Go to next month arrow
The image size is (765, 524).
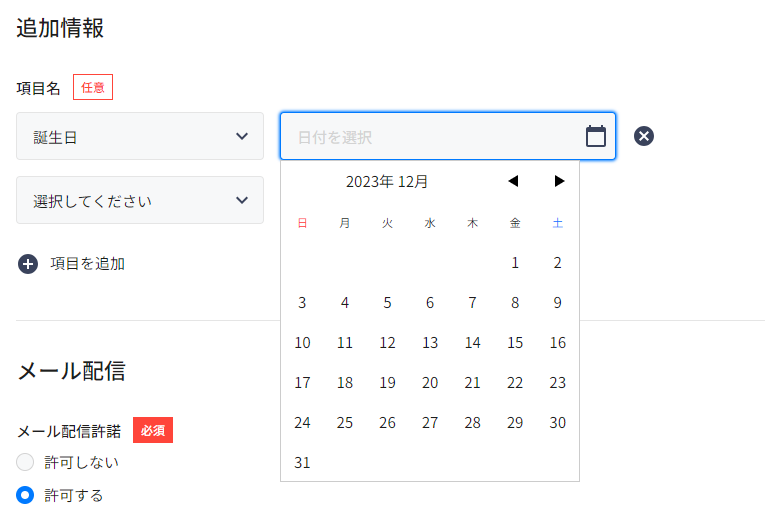[x=559, y=181]
